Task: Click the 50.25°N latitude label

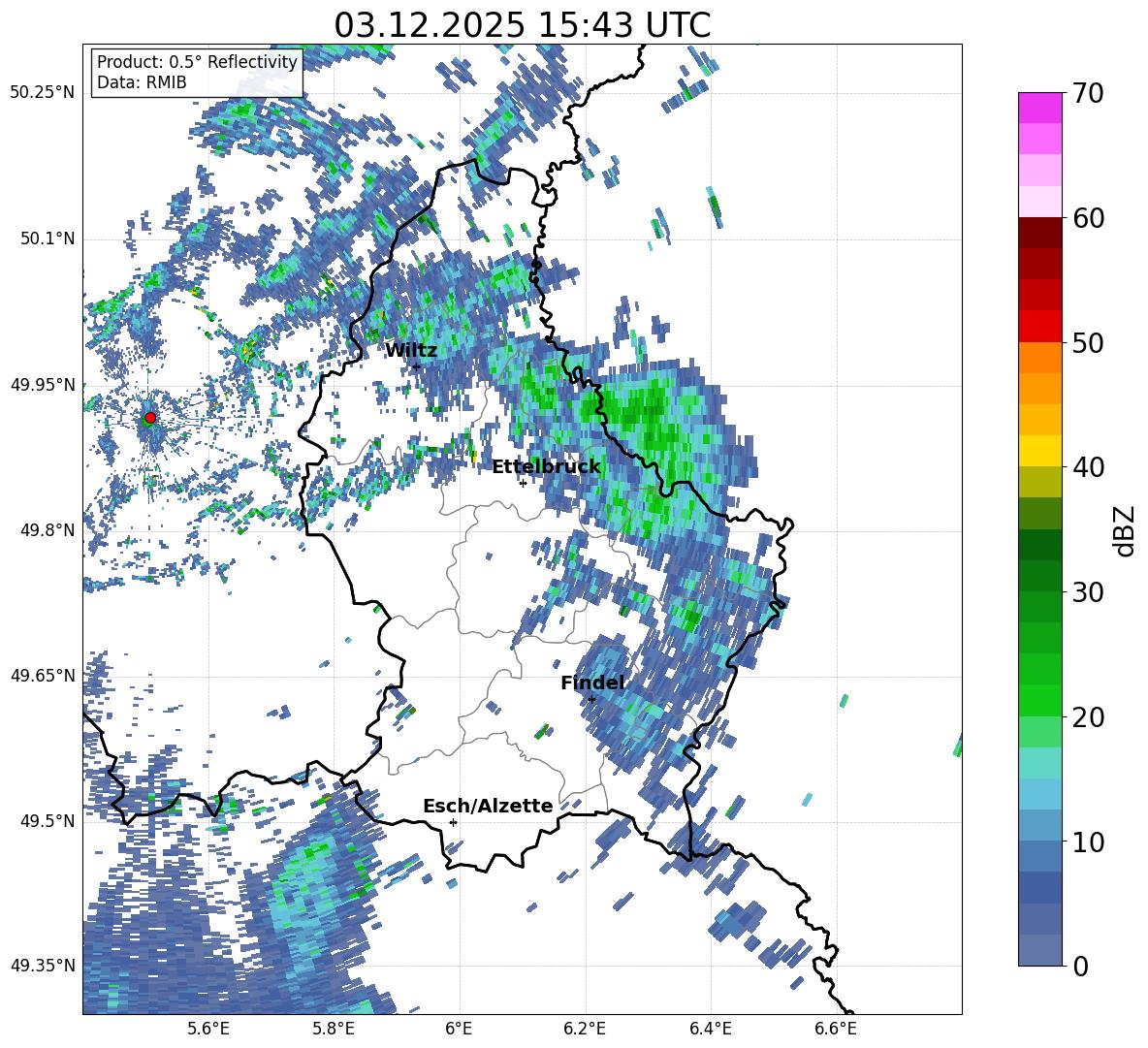Action: point(43,93)
